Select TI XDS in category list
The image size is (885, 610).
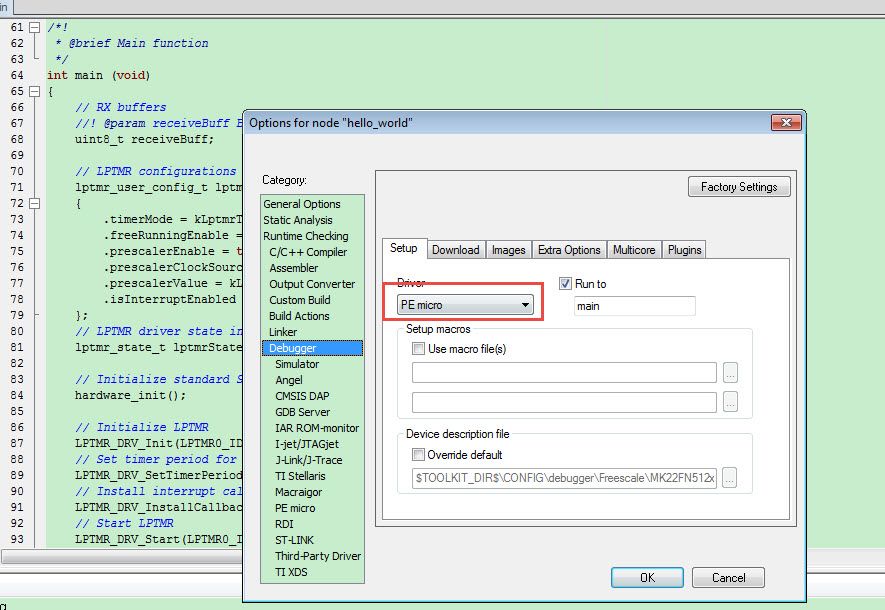tap(291, 572)
